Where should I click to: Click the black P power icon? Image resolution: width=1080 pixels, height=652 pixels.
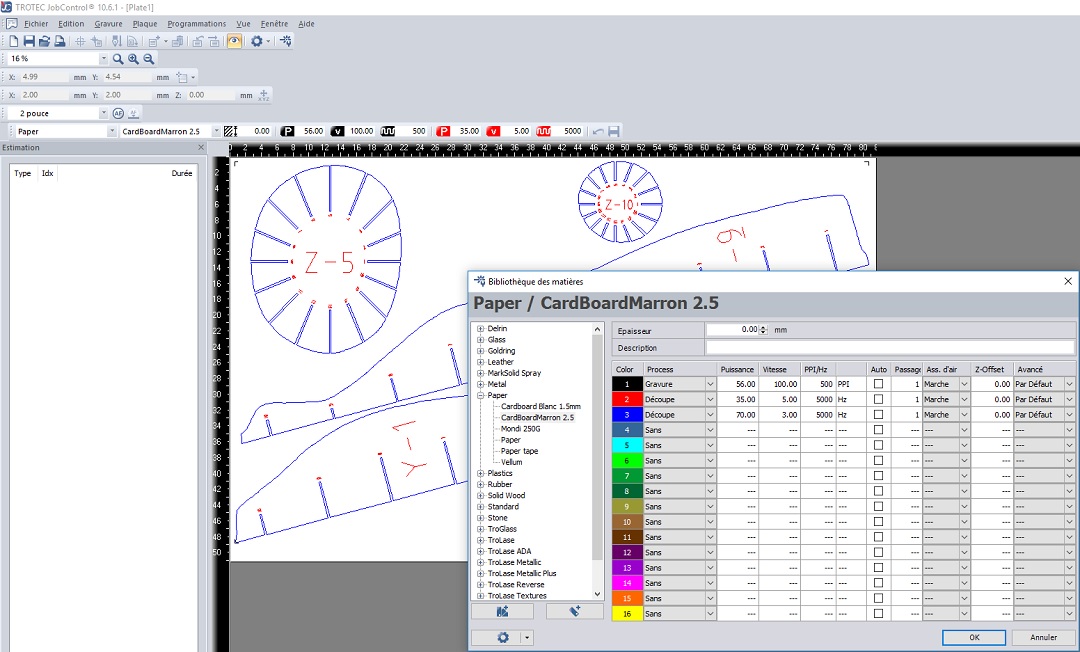click(x=287, y=132)
